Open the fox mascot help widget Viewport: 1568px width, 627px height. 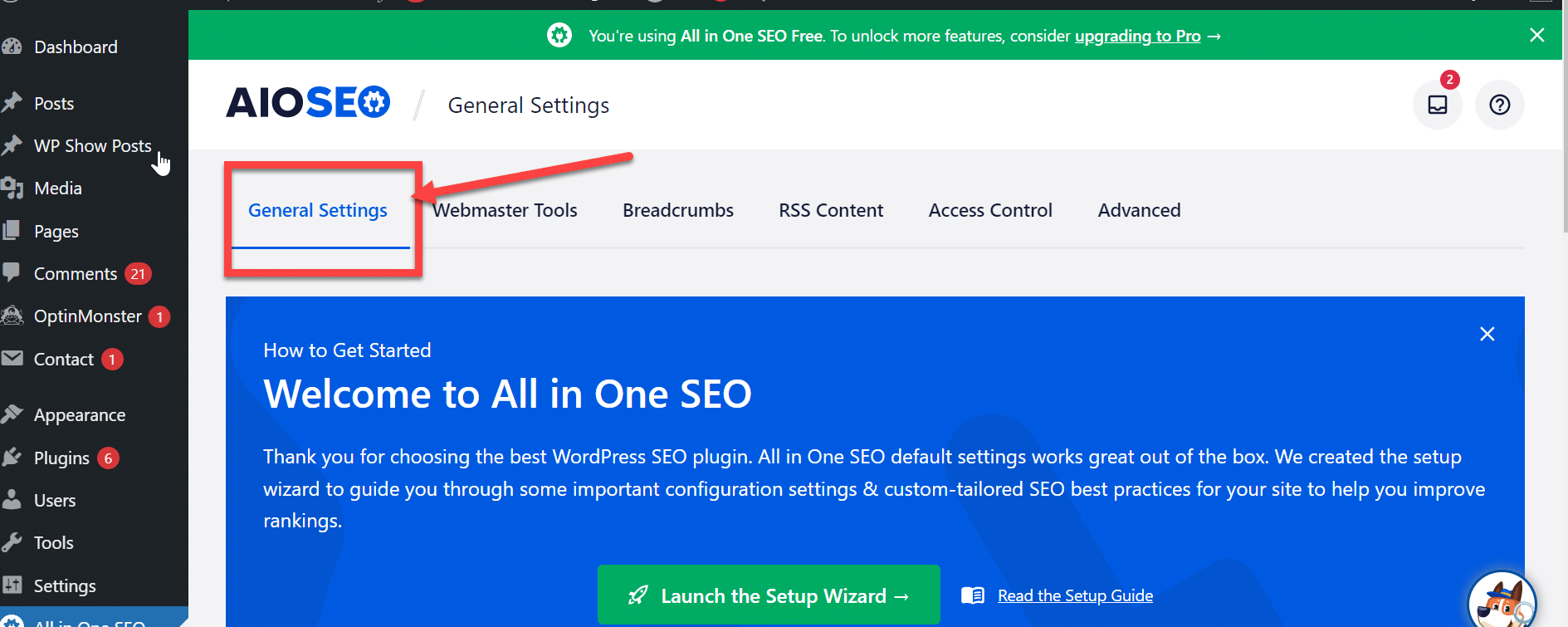tap(1502, 601)
